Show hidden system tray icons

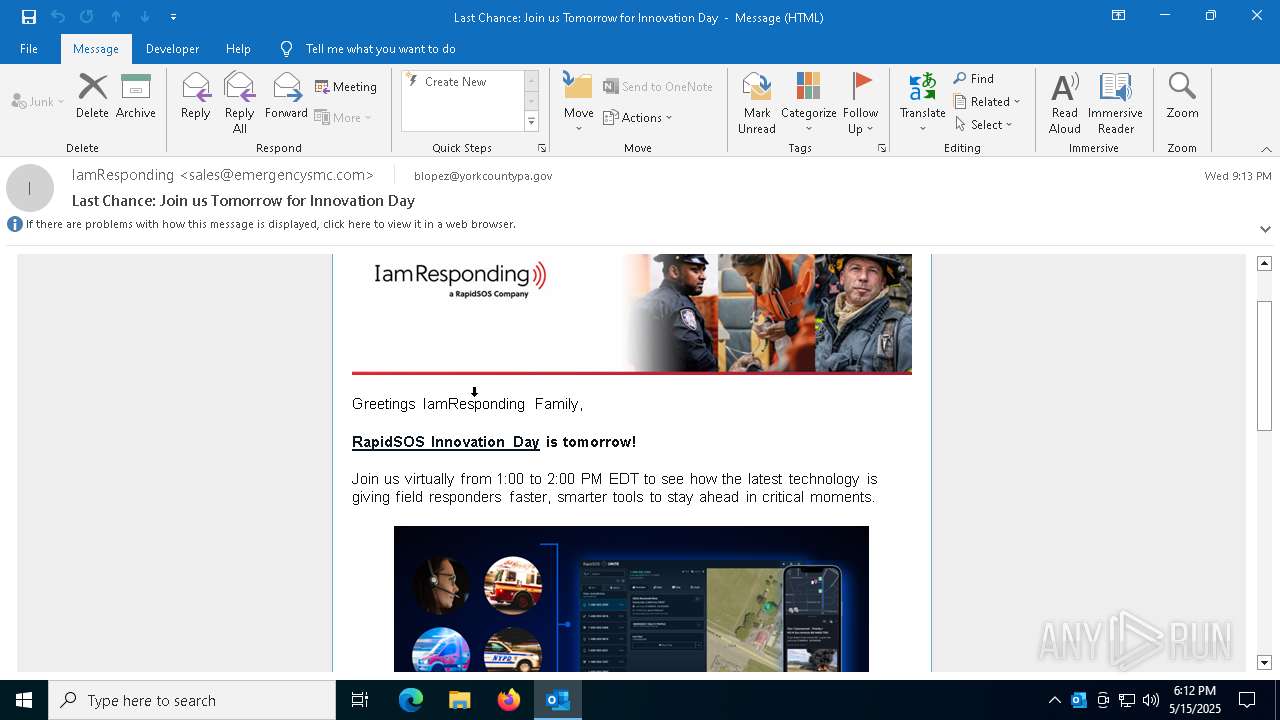[x=1054, y=700]
